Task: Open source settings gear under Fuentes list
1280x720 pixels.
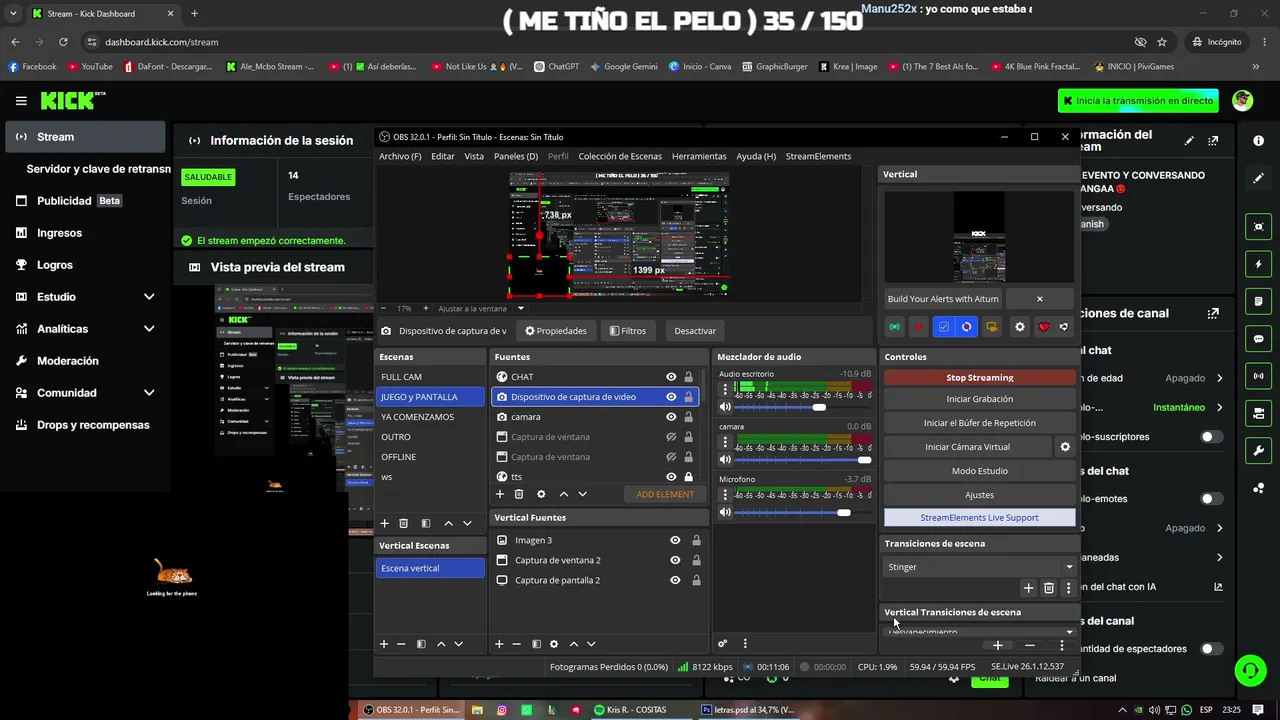Action: pyautogui.click(x=541, y=494)
